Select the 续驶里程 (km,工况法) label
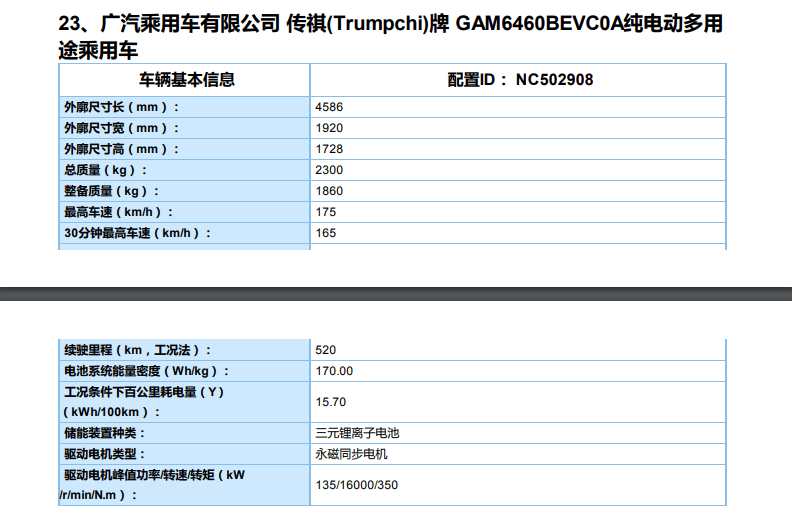Viewport: 792px width, 518px height. point(137,350)
